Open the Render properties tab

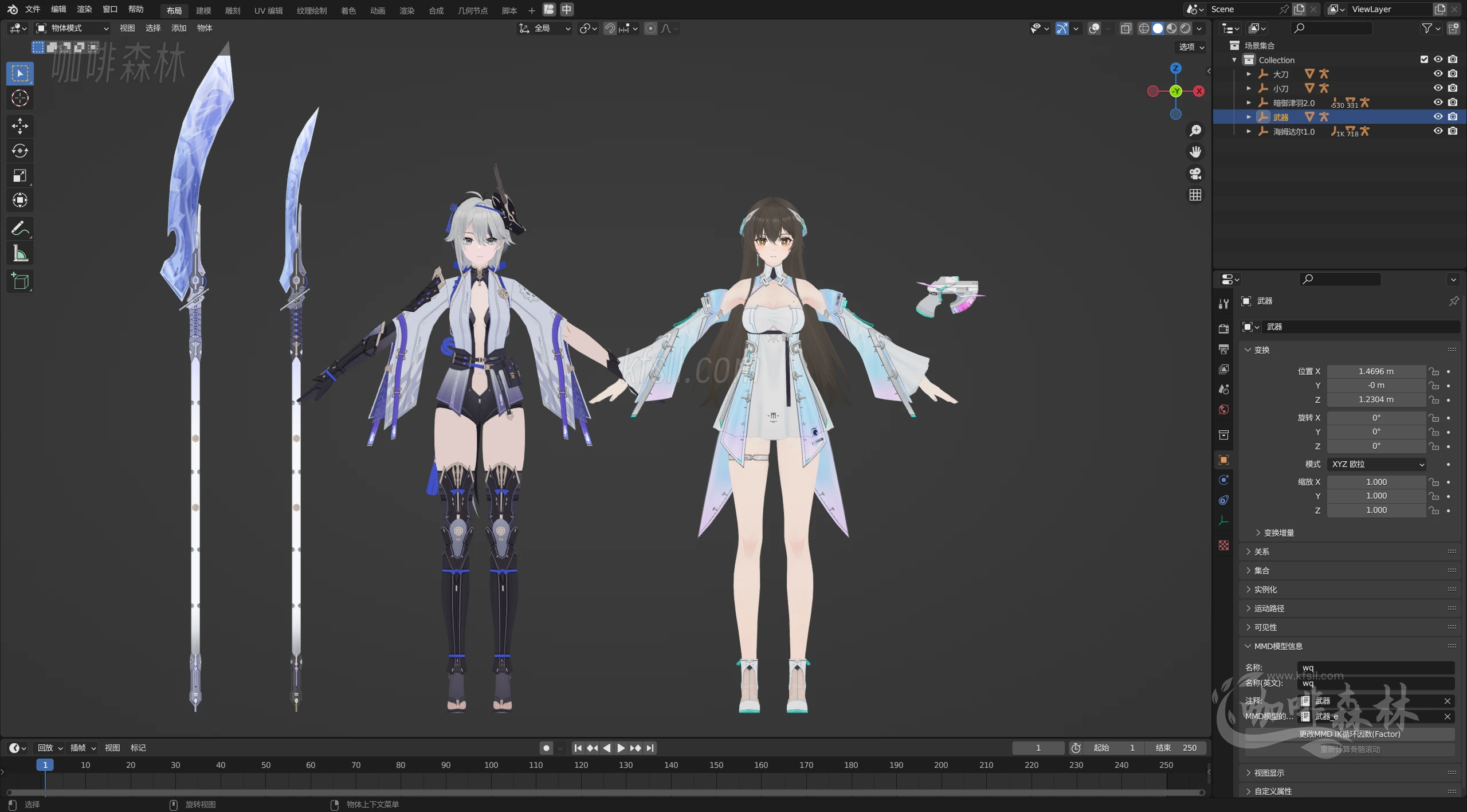[1223, 329]
